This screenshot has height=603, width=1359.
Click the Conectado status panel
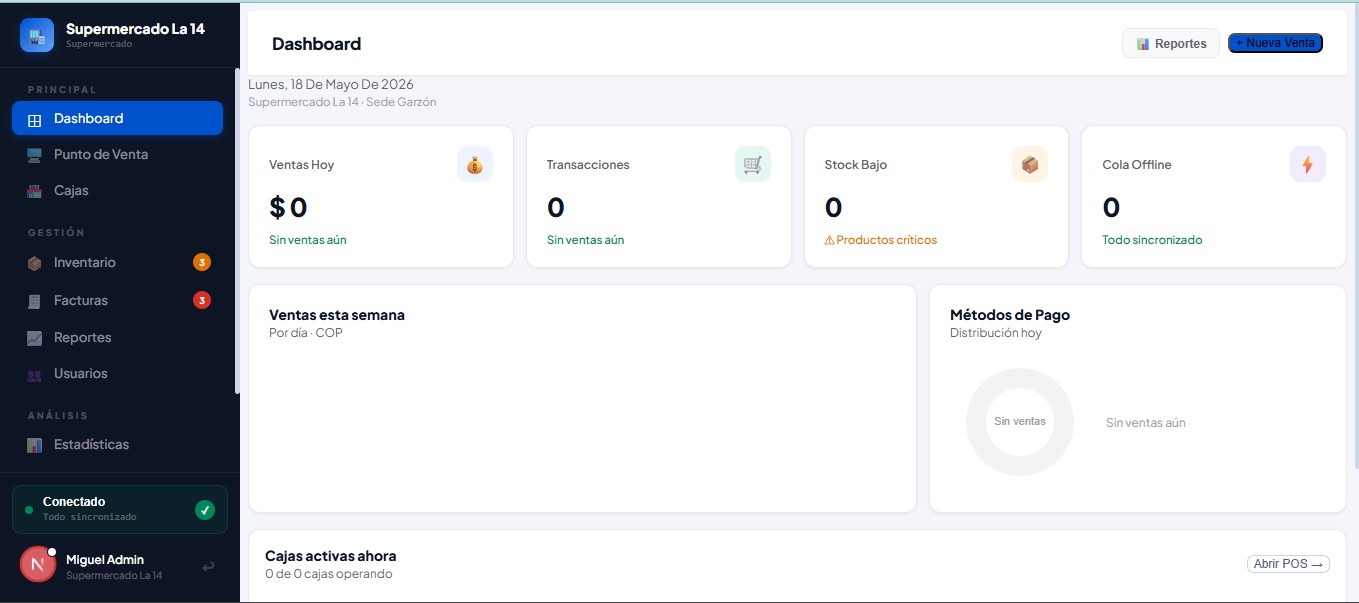120,509
